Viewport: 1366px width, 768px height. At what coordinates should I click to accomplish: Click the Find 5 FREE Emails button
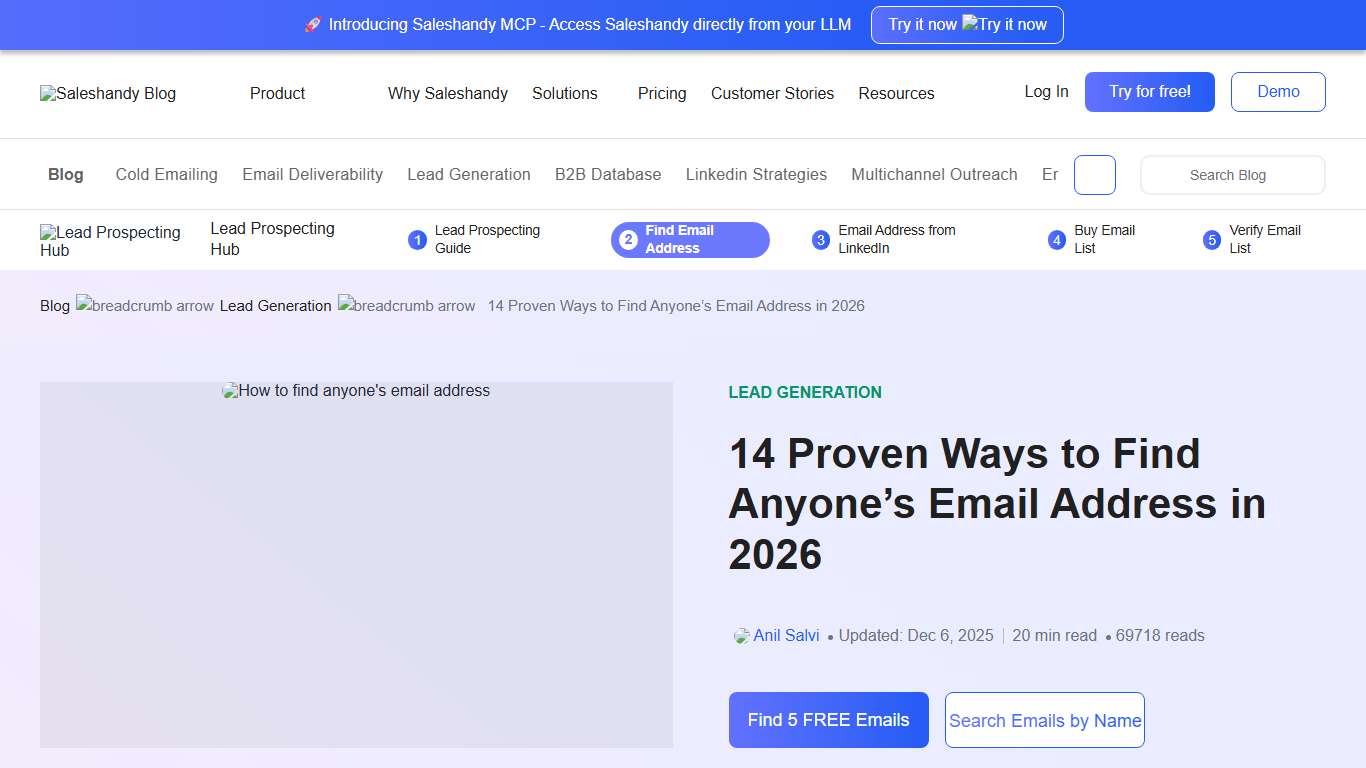828,720
